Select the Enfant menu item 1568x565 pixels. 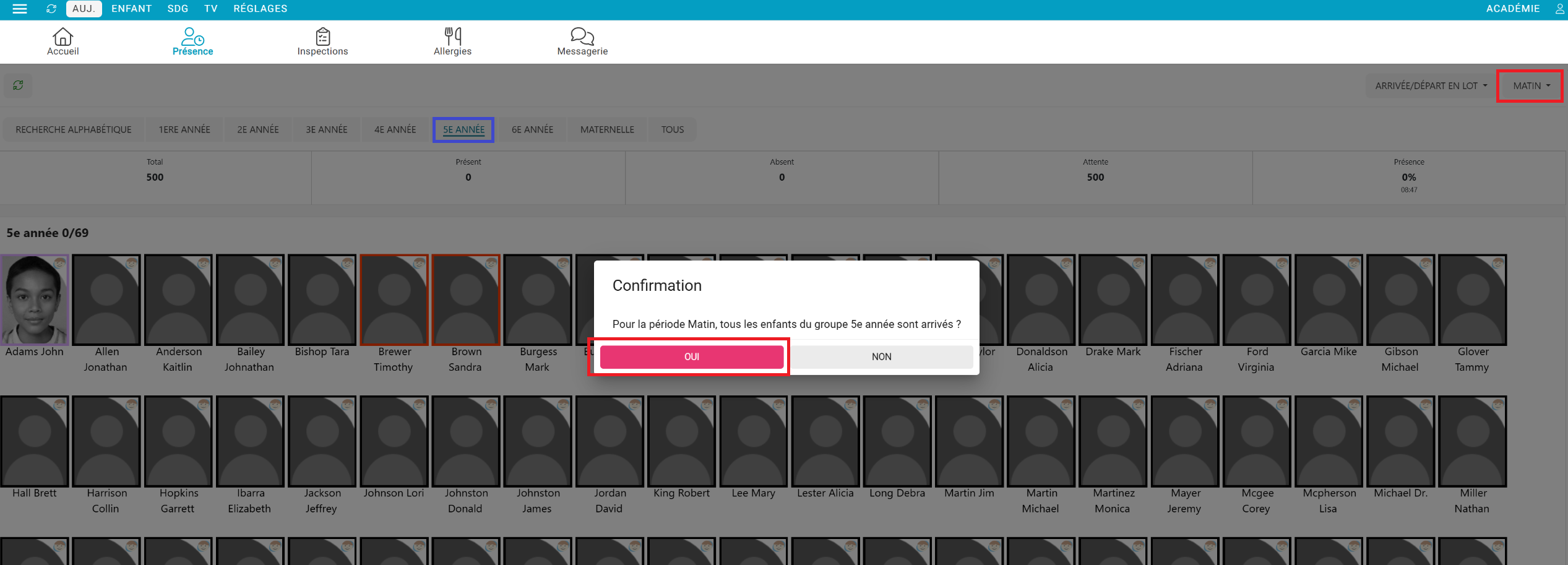point(131,9)
